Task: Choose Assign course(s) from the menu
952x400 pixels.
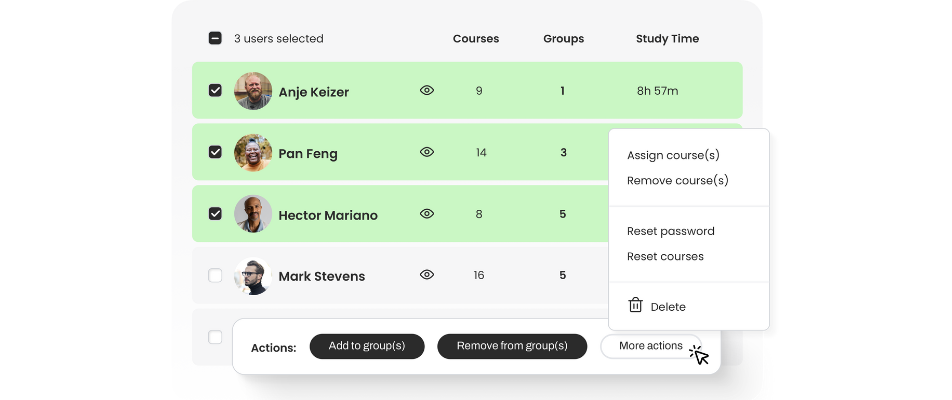Action: pos(673,155)
